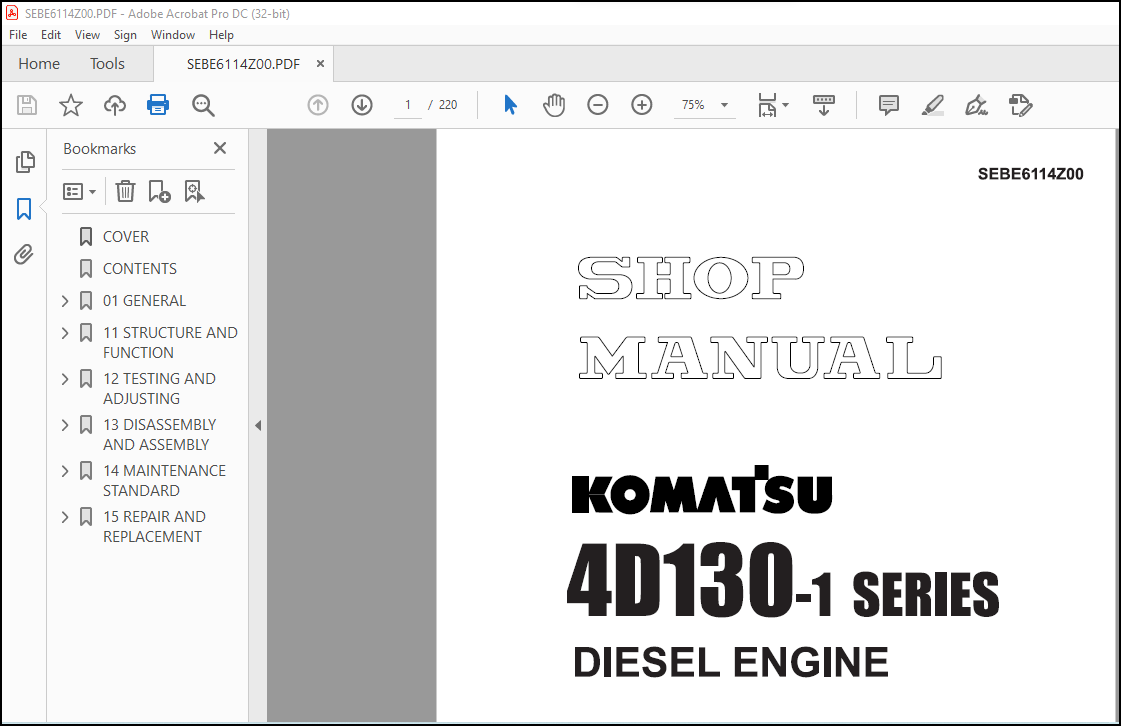1121x726 pixels.
Task: Zoom out with the minus button
Action: point(598,105)
